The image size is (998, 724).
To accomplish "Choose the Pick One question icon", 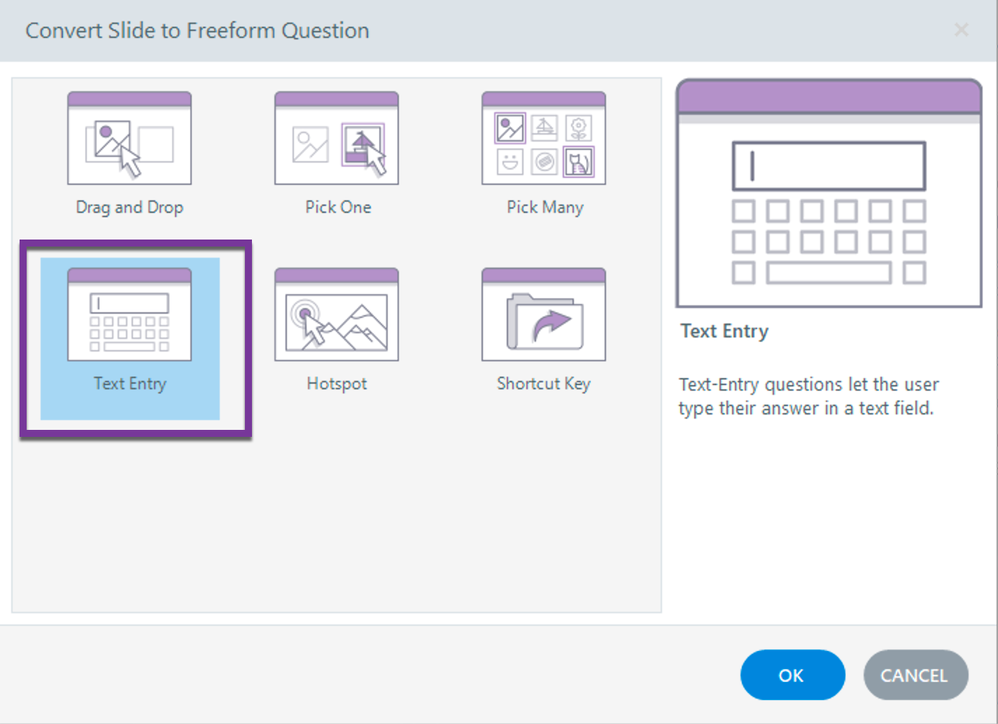I will tap(337, 138).
